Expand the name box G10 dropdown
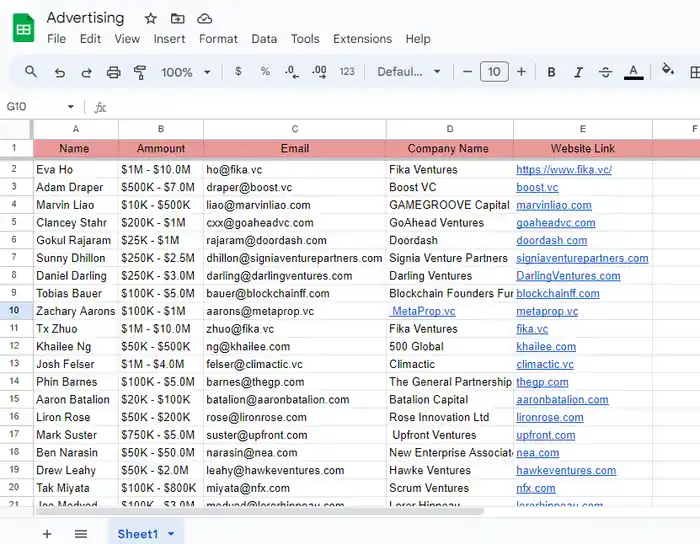 point(71,107)
